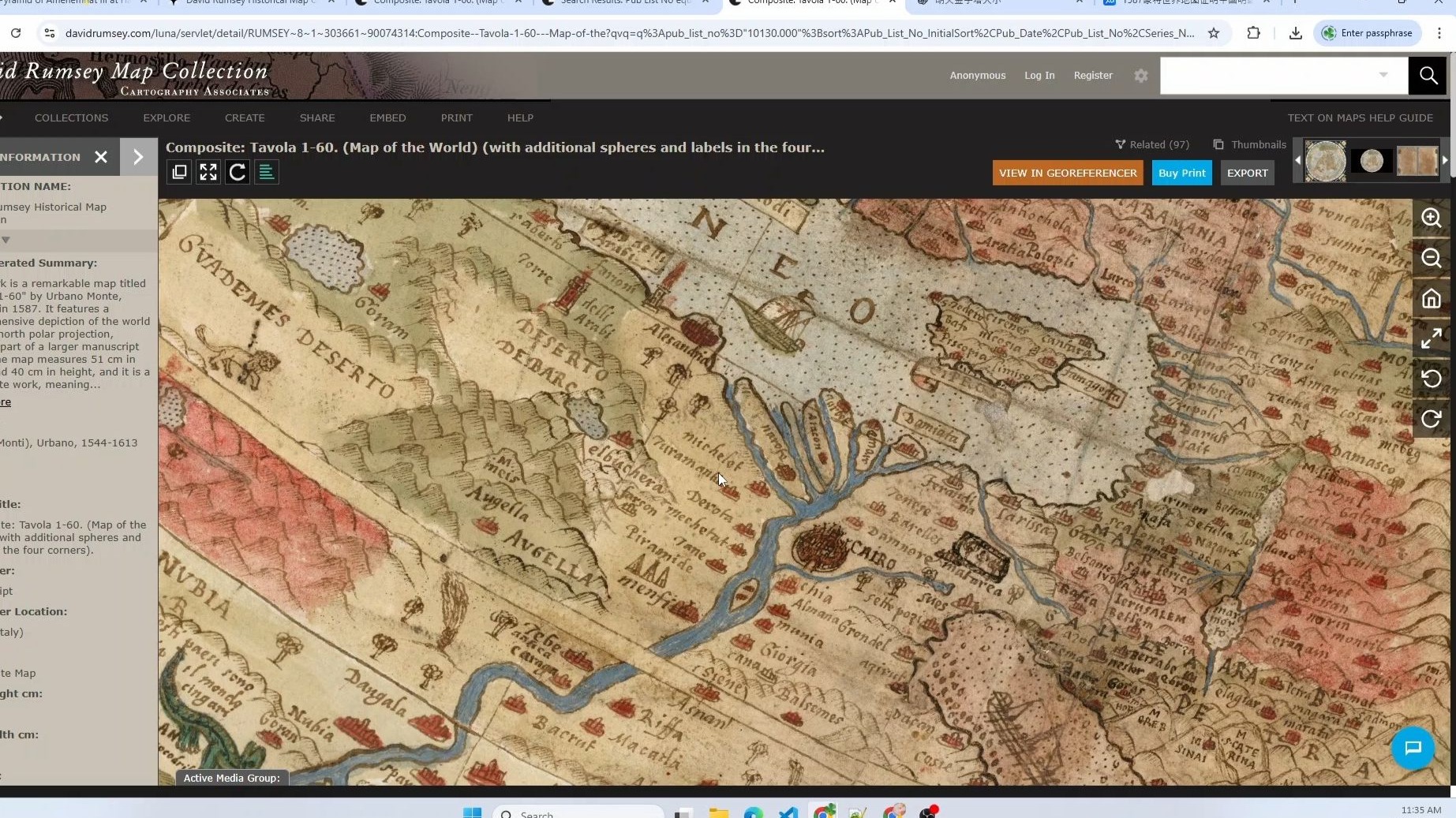1456x818 pixels.
Task: Click the zoom out magnifier icon
Action: (1431, 258)
